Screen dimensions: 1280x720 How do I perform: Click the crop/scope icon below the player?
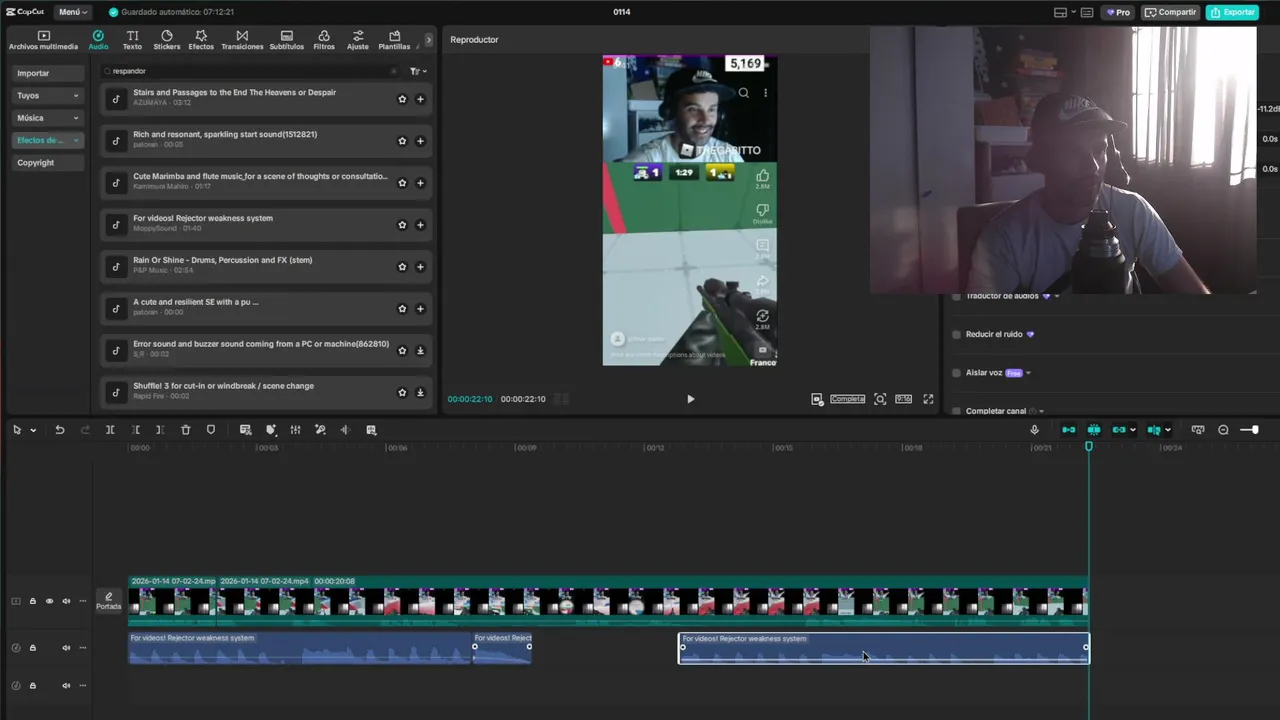point(880,399)
